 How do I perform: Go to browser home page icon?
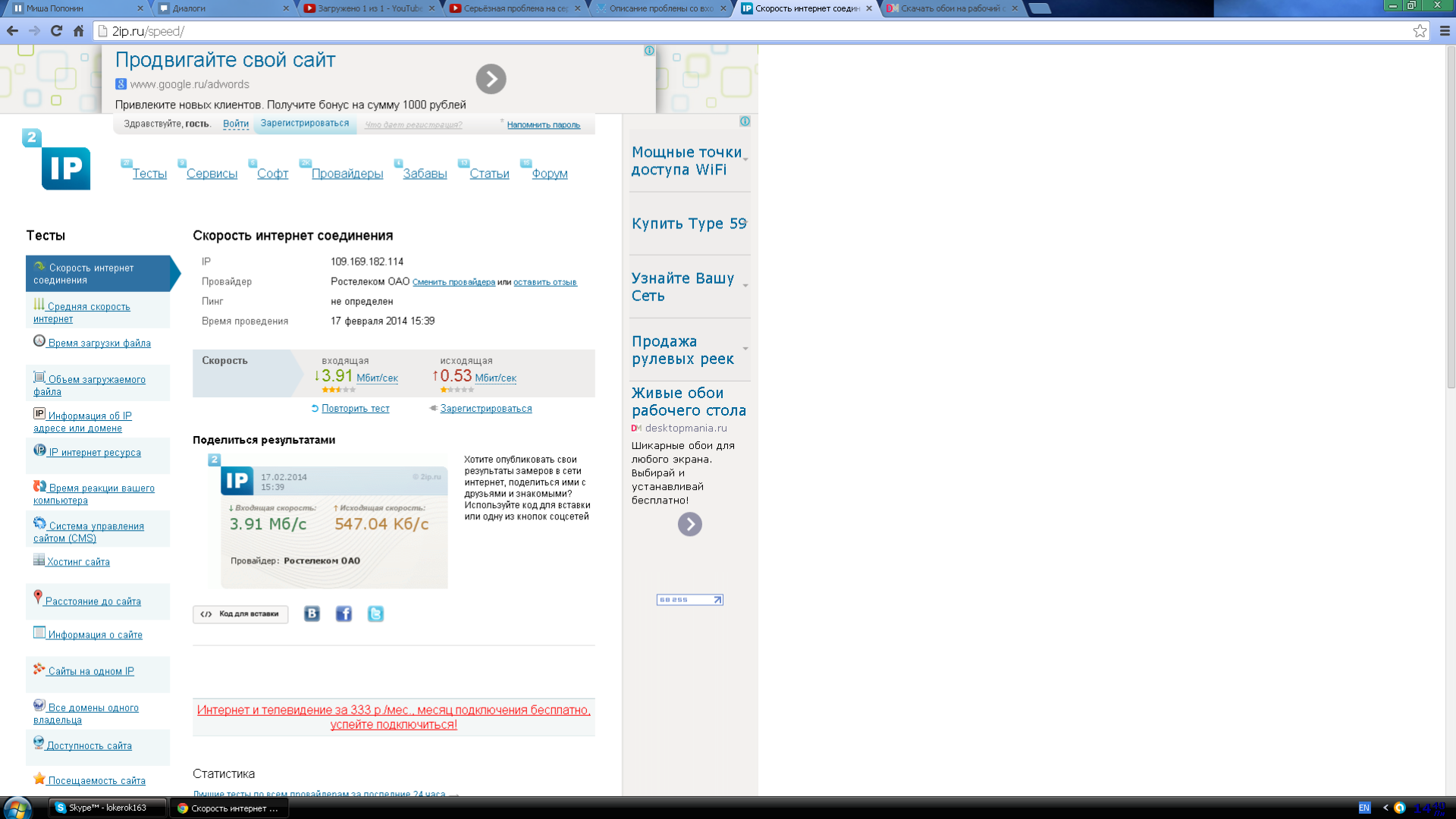78,31
